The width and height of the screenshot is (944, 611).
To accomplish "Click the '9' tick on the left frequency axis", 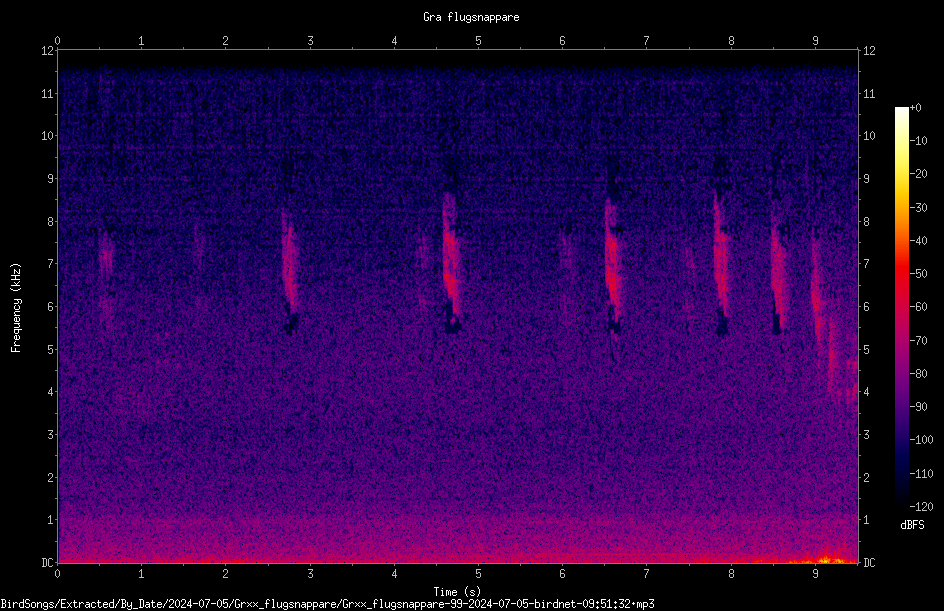I will tap(50, 179).
